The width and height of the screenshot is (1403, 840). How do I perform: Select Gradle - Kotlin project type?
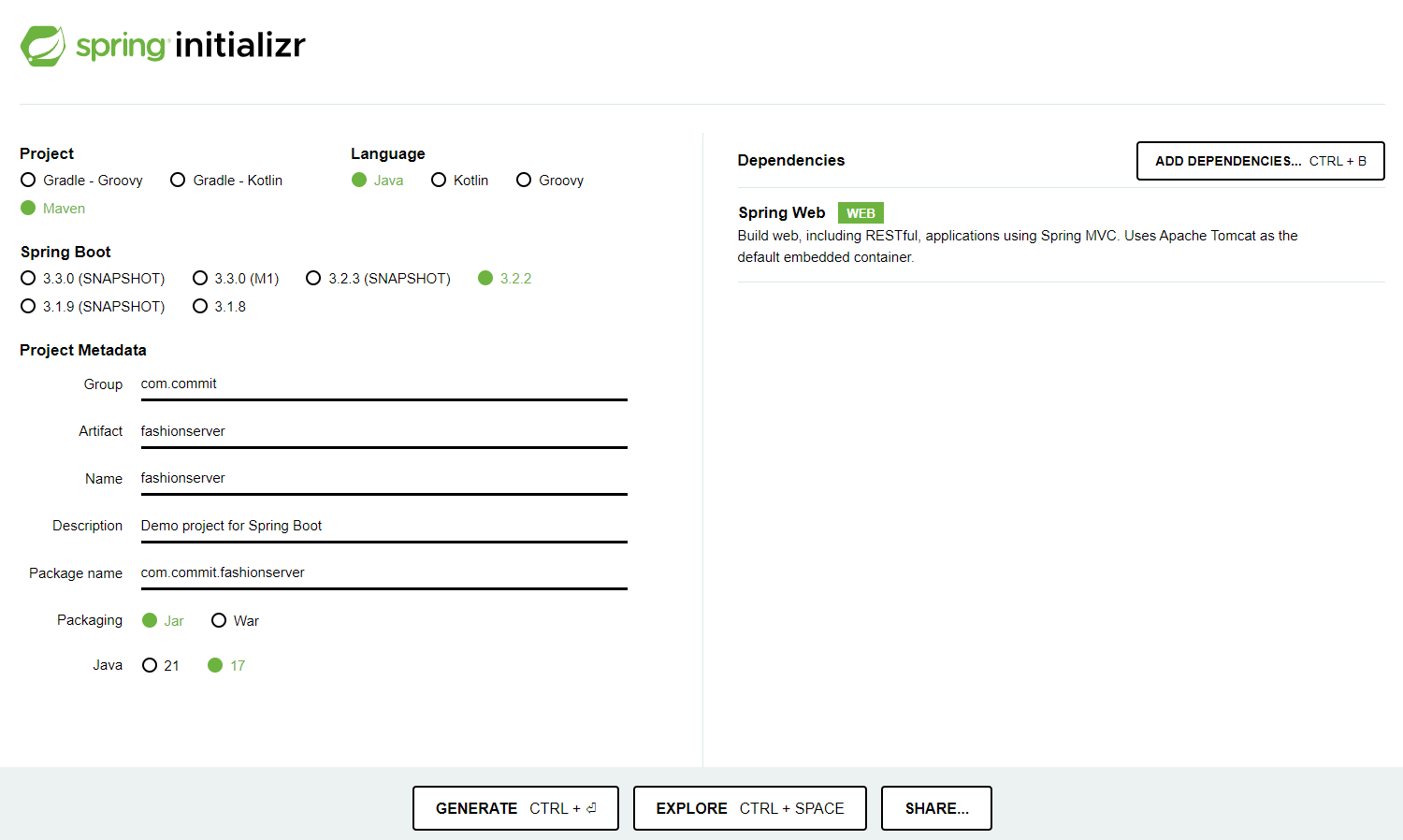coord(226,181)
